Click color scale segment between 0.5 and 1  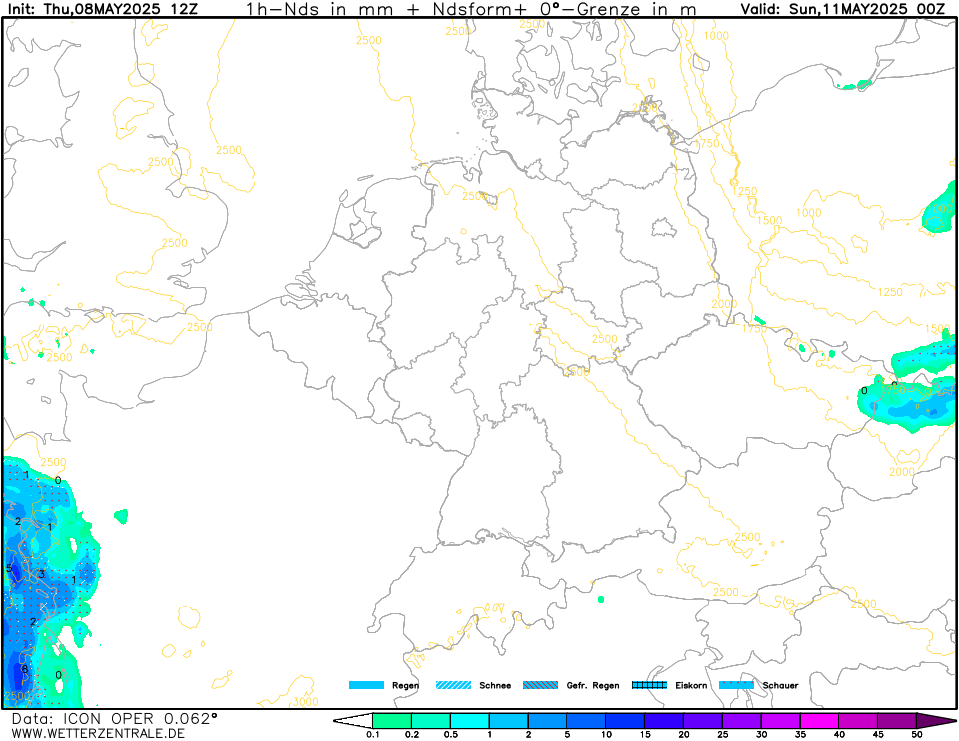[470, 721]
